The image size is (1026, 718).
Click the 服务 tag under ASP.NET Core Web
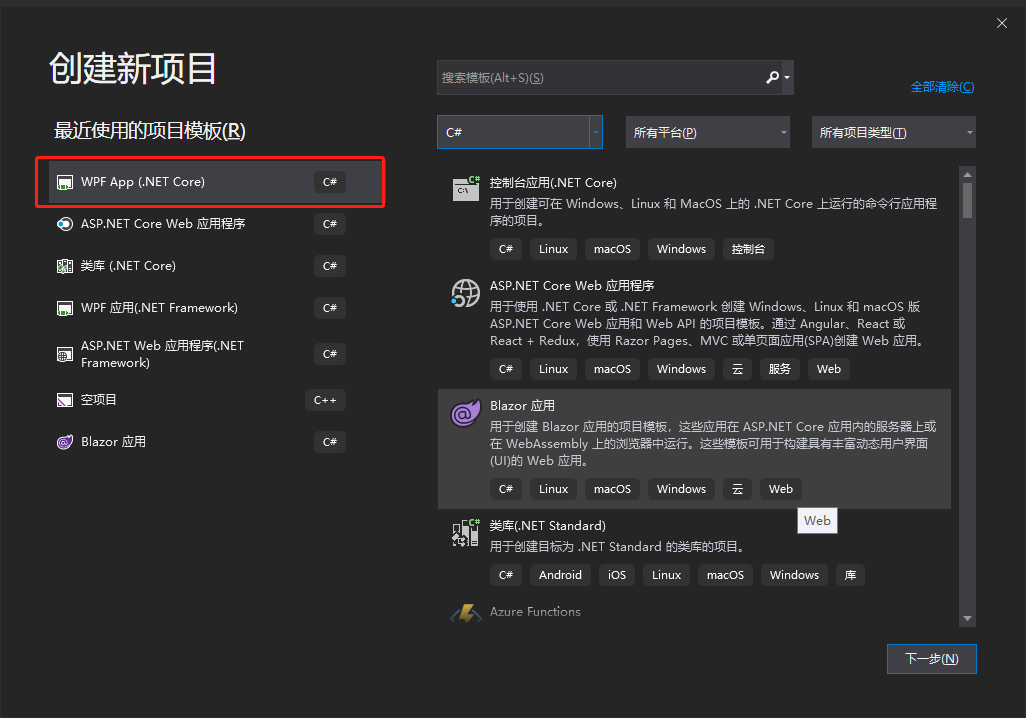point(779,369)
